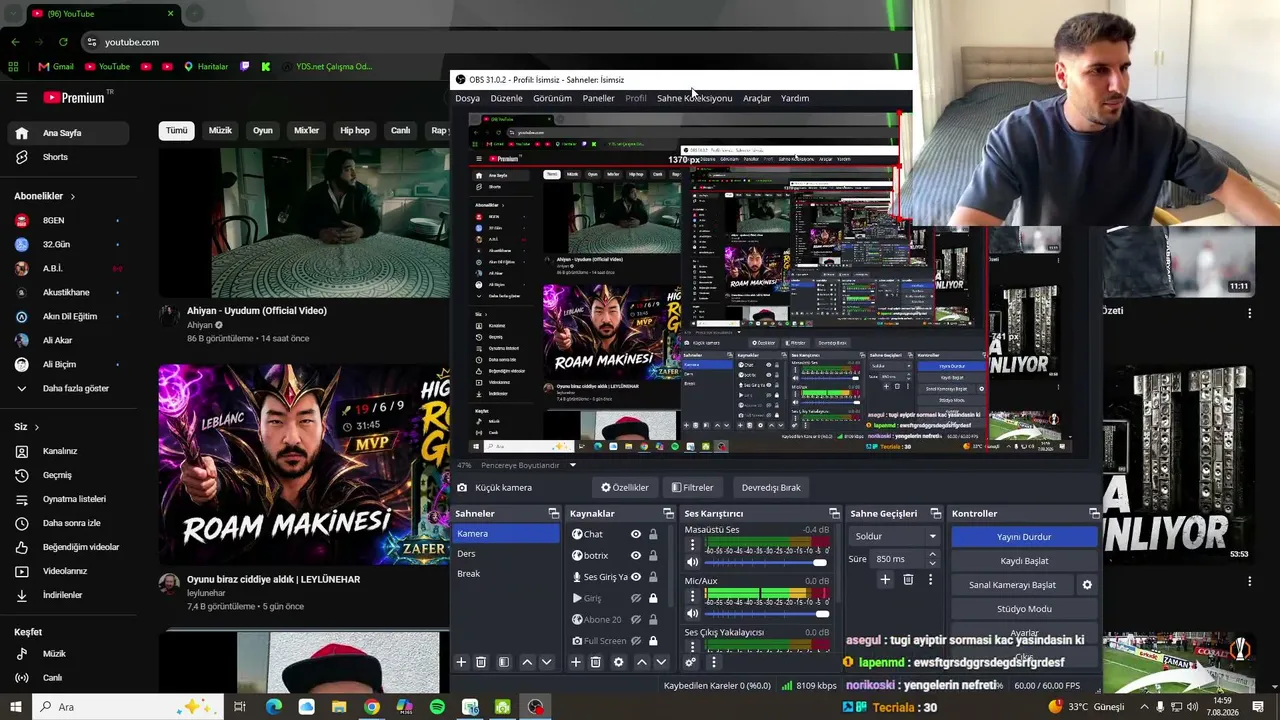1280x720 pixels.
Task: Decrease transition Süre with down arrow
Action: pyautogui.click(x=932, y=563)
